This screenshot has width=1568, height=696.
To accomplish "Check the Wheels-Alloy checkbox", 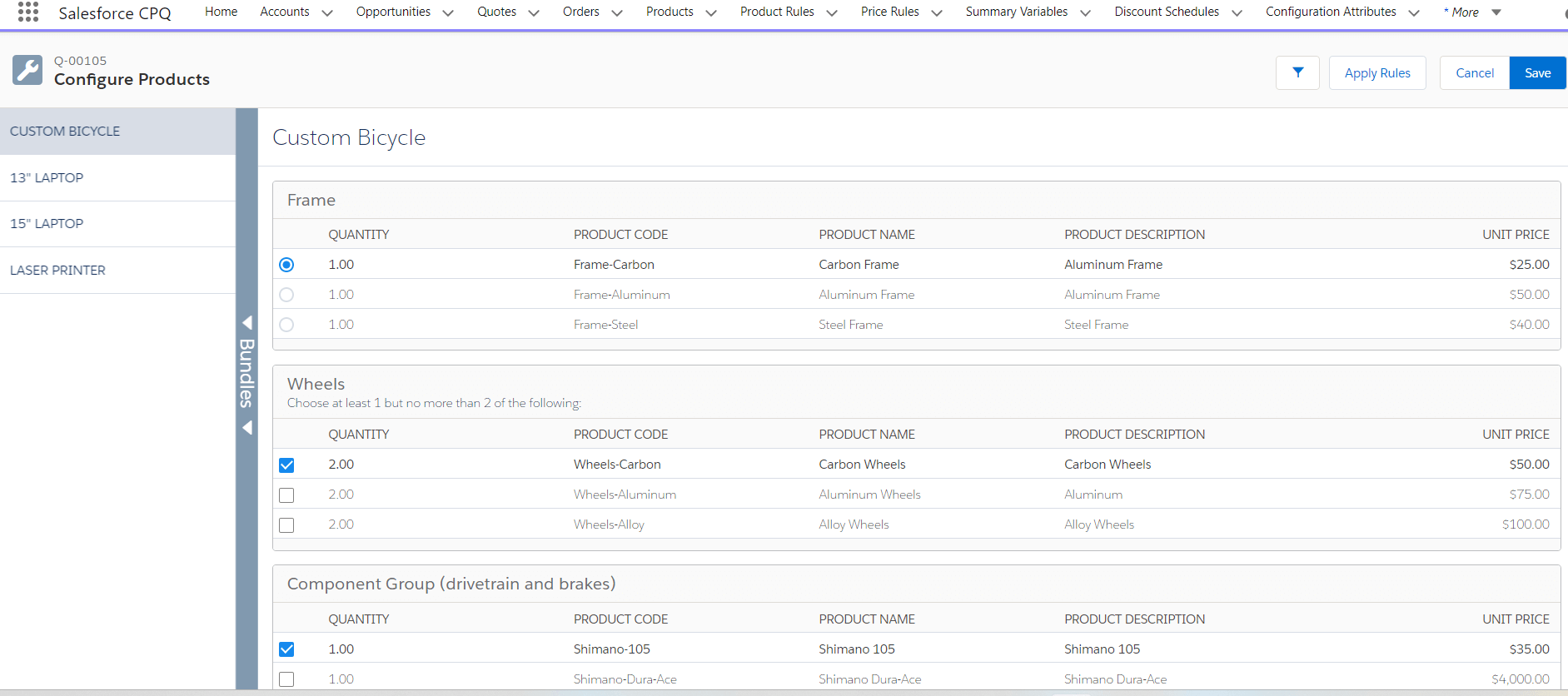I will click(286, 525).
